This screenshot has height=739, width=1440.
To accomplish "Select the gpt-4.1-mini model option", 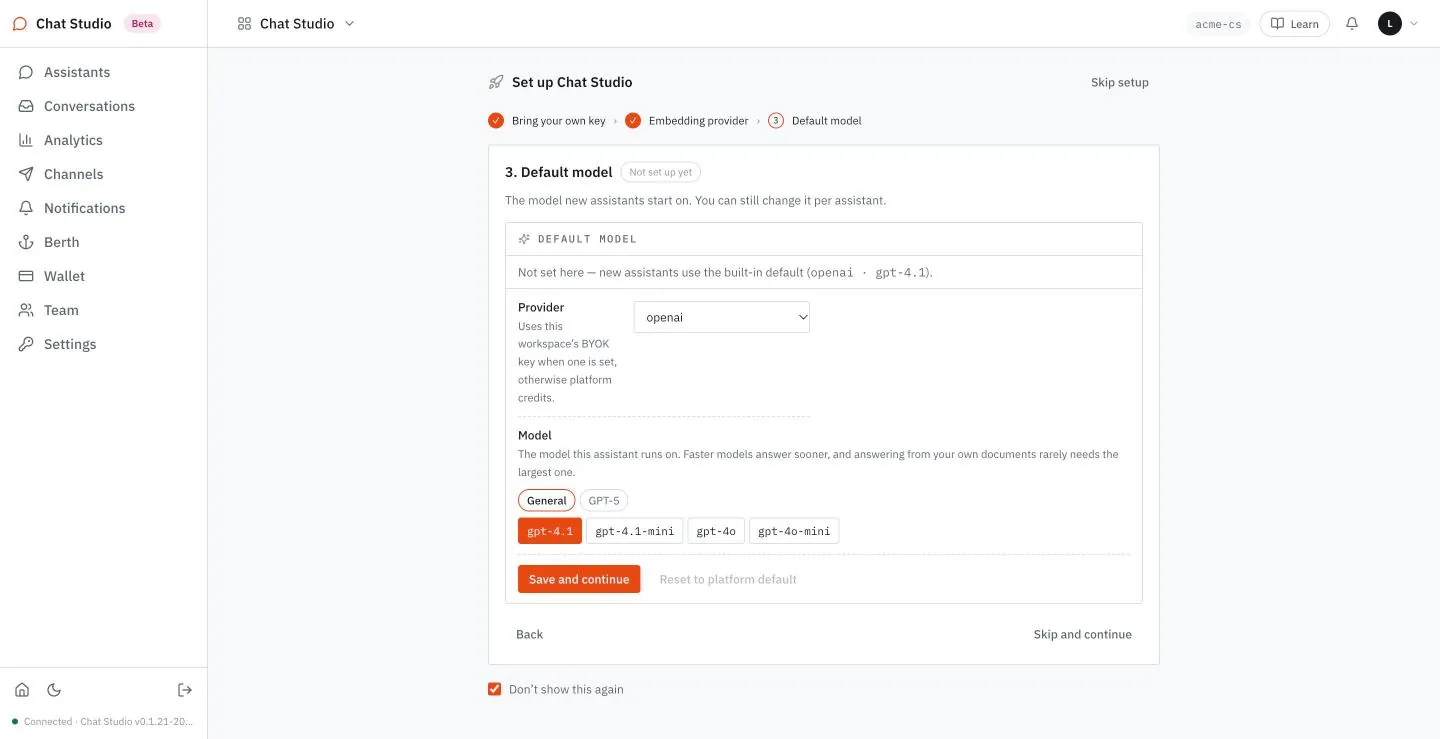I will pyautogui.click(x=635, y=531).
